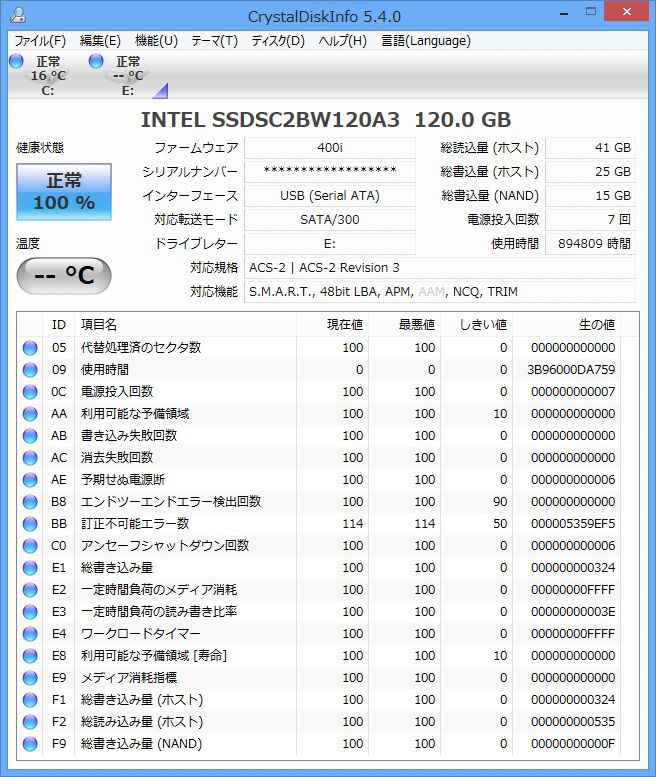Click status orb for B8 エンドツーエンドエラー検出回数
The width and height of the screenshot is (656, 777).
(30, 502)
